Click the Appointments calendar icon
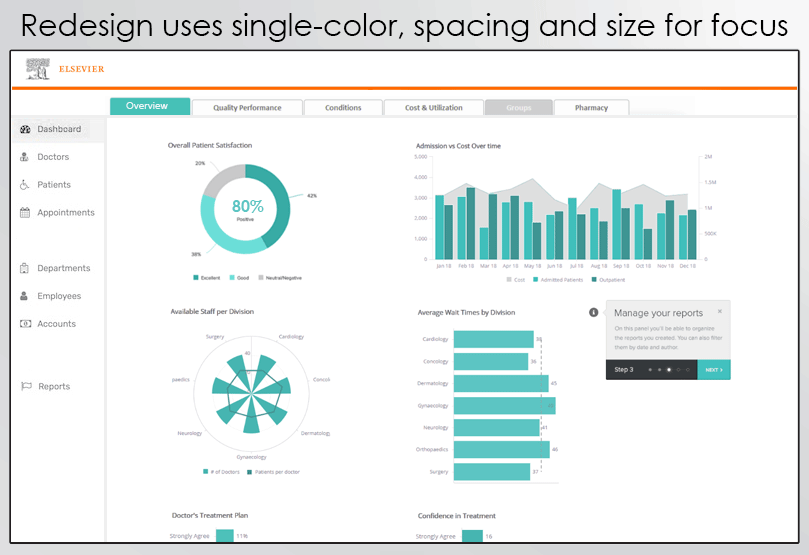 point(25,213)
